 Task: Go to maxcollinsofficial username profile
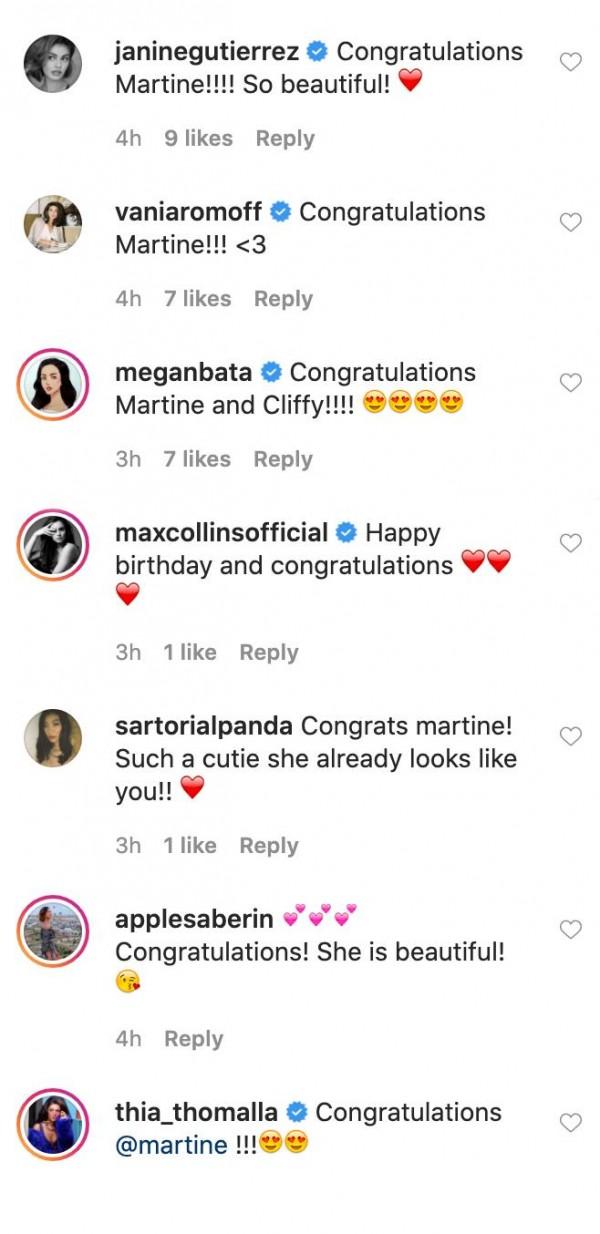tap(222, 533)
